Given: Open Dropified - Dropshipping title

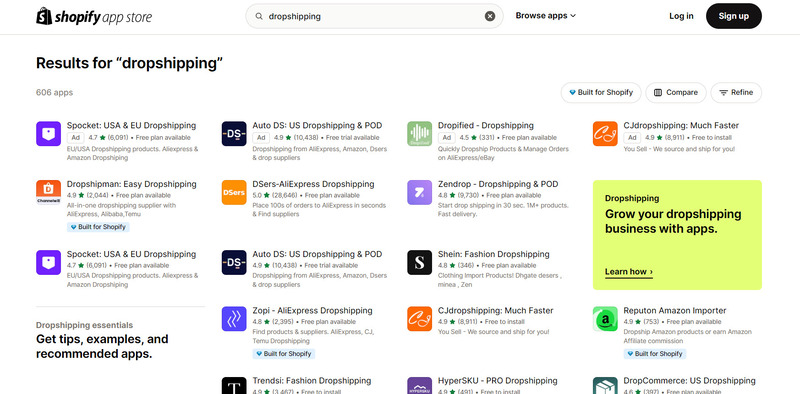Looking at the screenshot, I should pyautogui.click(x=486, y=126).
